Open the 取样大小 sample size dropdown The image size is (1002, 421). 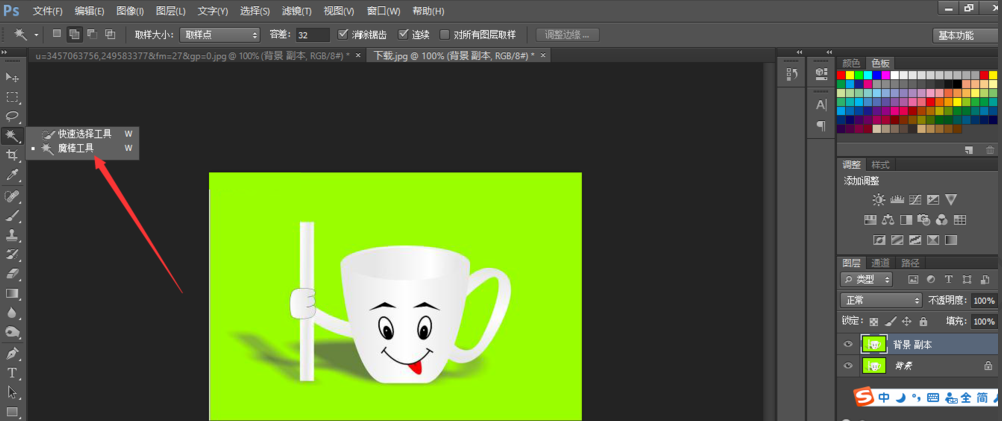[220, 34]
